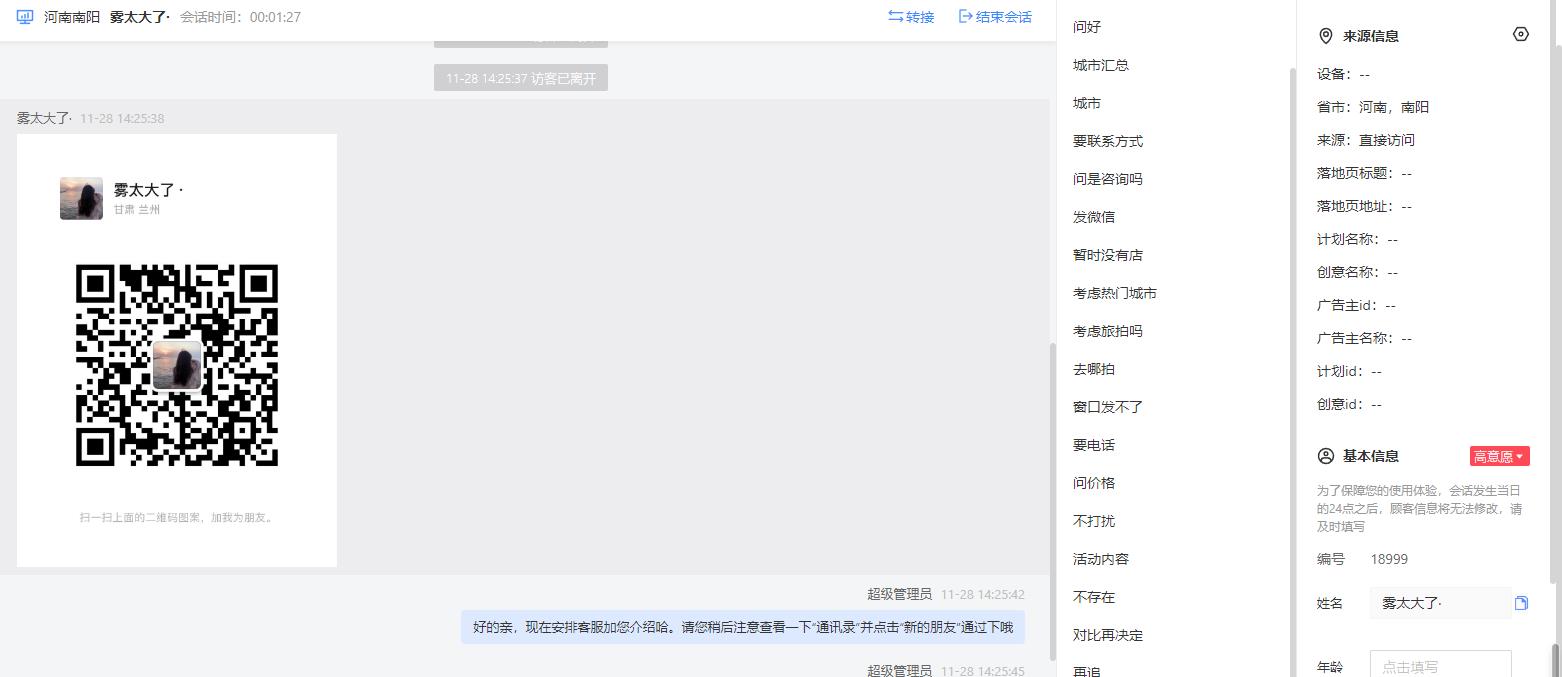Select the quick reply 要联系方式
The image size is (1562, 677).
tap(1108, 141)
